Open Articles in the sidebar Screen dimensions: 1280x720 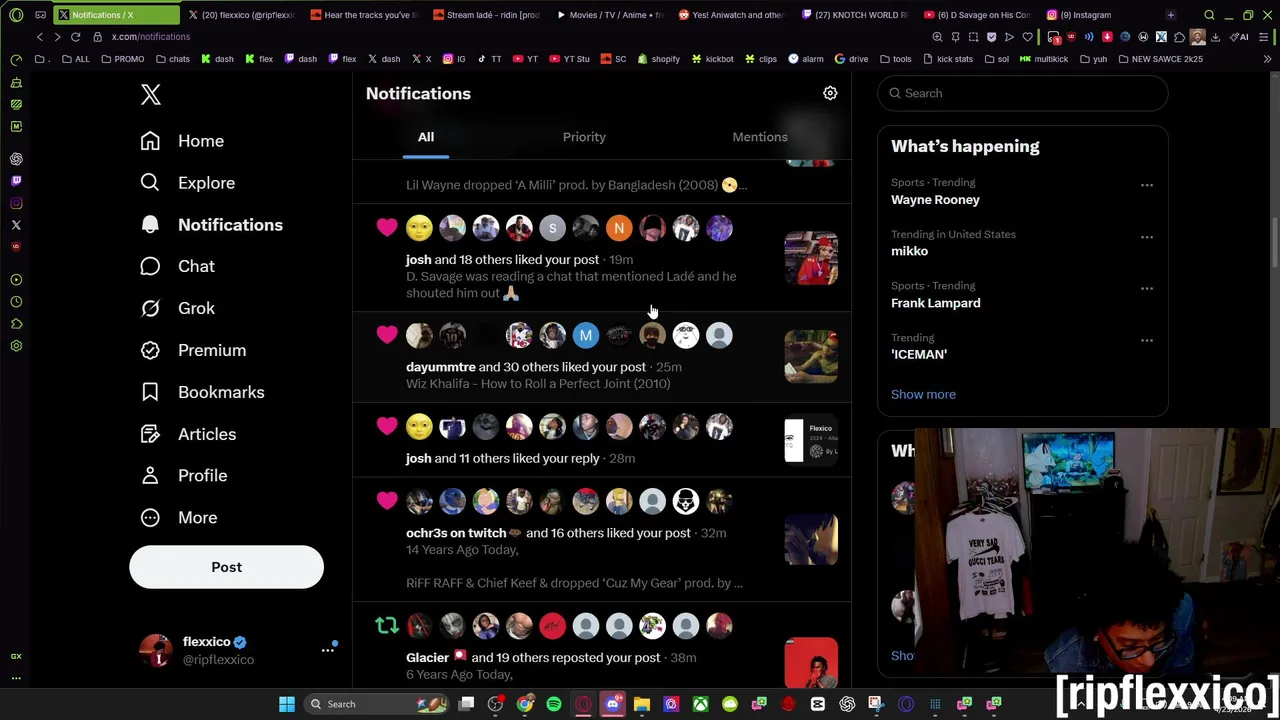tap(188, 434)
